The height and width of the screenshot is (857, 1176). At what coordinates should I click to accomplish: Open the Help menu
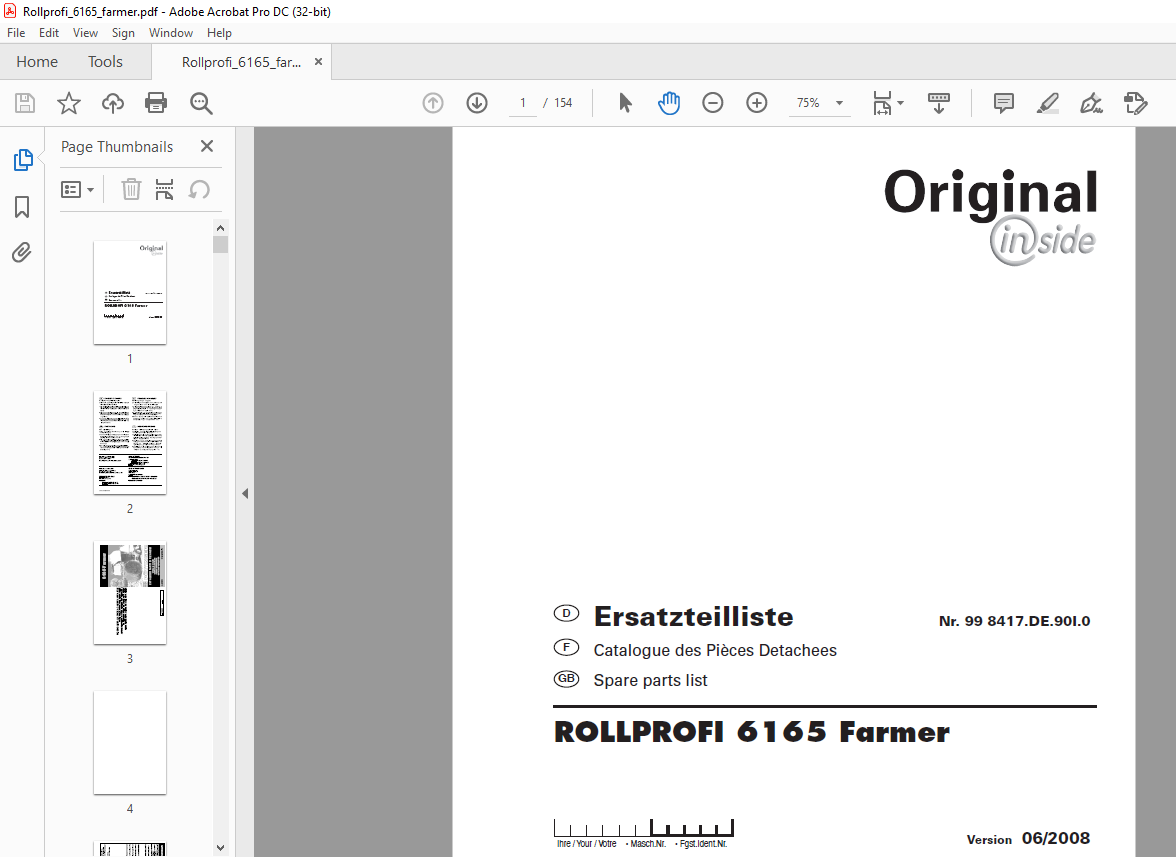coord(219,33)
